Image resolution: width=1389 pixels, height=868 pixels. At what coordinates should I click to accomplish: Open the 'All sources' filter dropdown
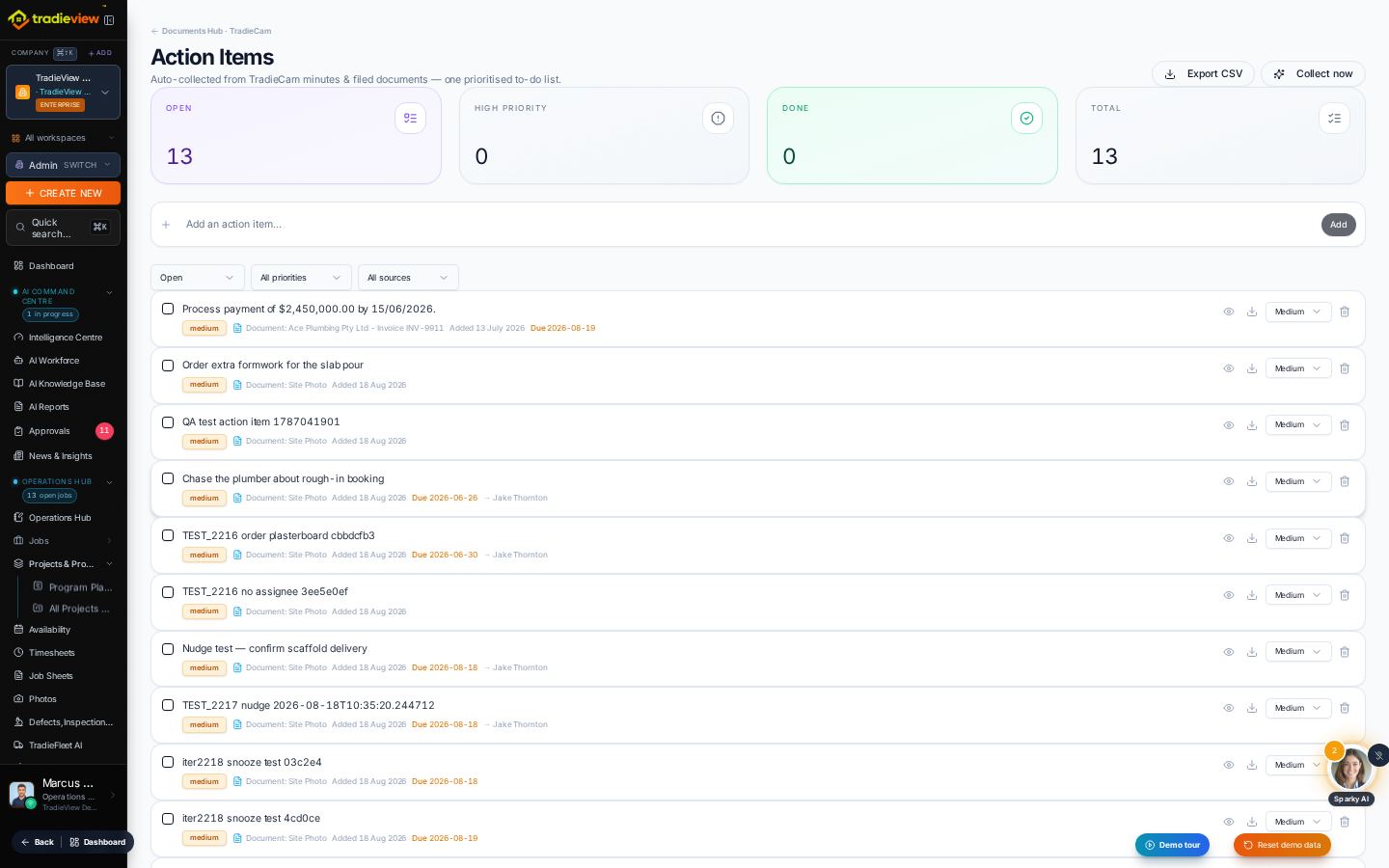(x=408, y=278)
